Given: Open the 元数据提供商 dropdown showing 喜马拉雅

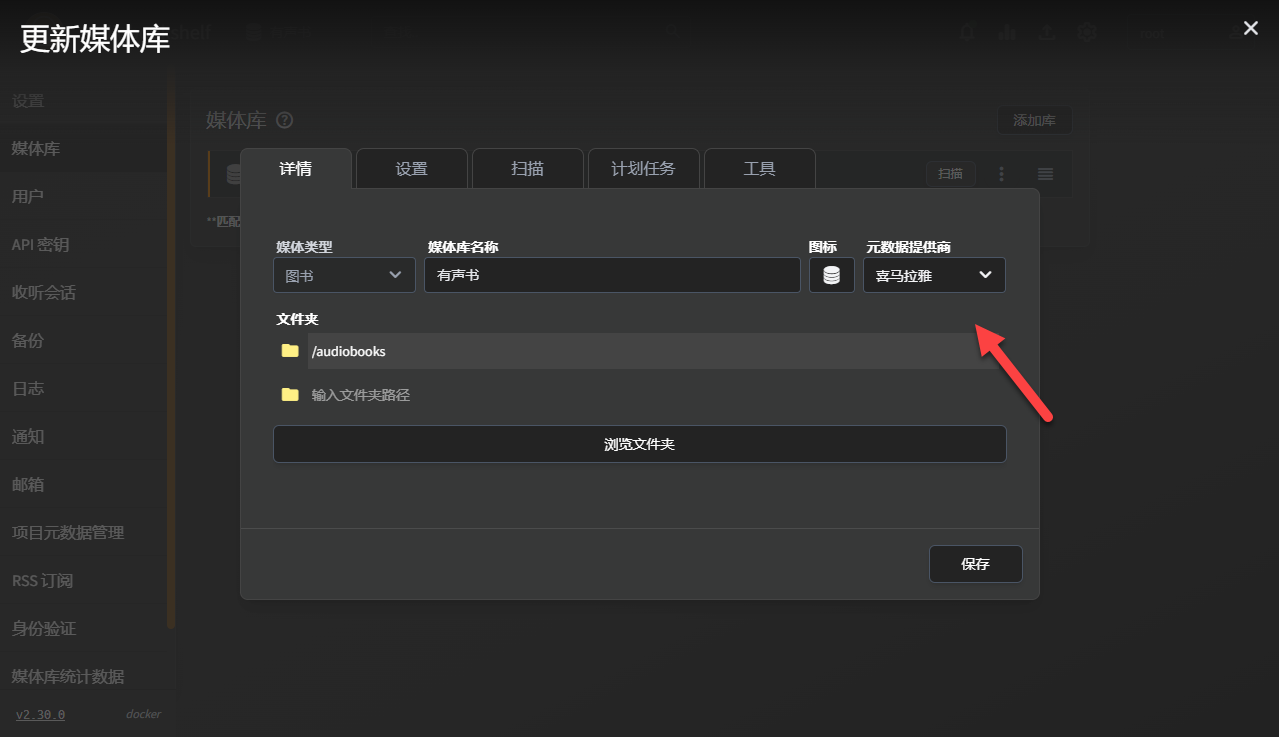Looking at the screenshot, I should 933,274.
